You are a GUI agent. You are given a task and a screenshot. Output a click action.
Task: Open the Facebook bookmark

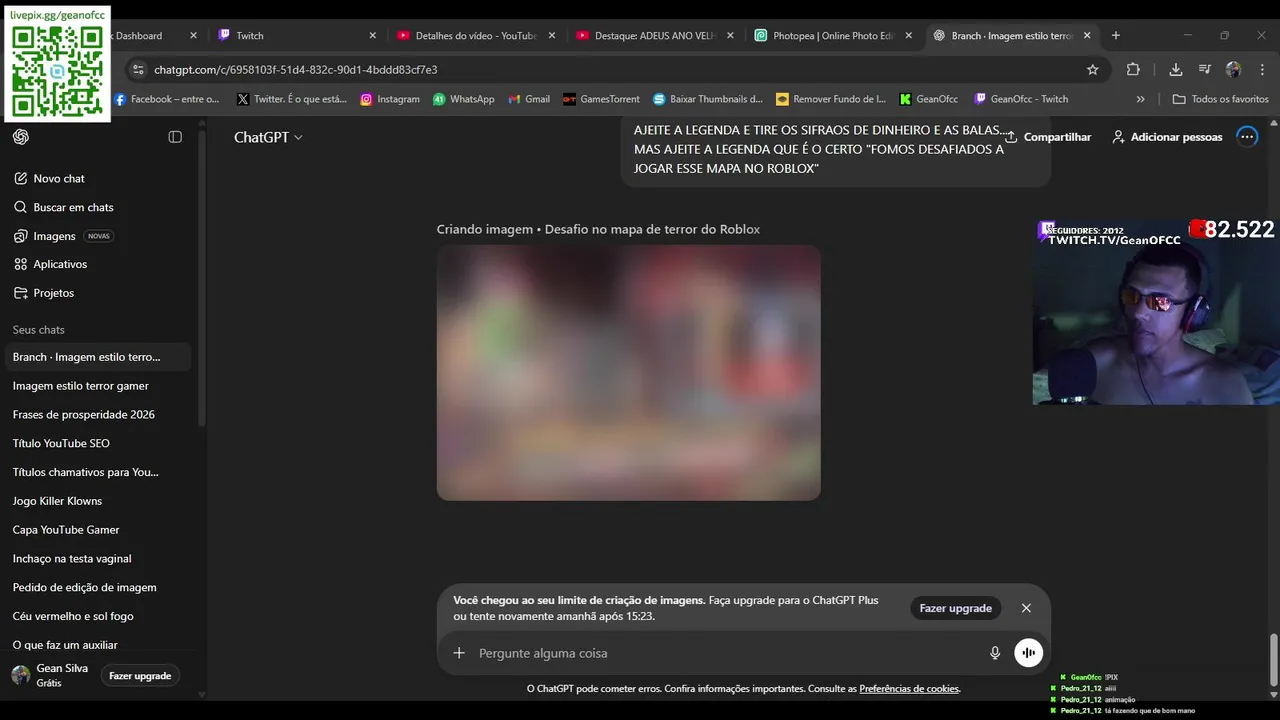click(x=167, y=99)
